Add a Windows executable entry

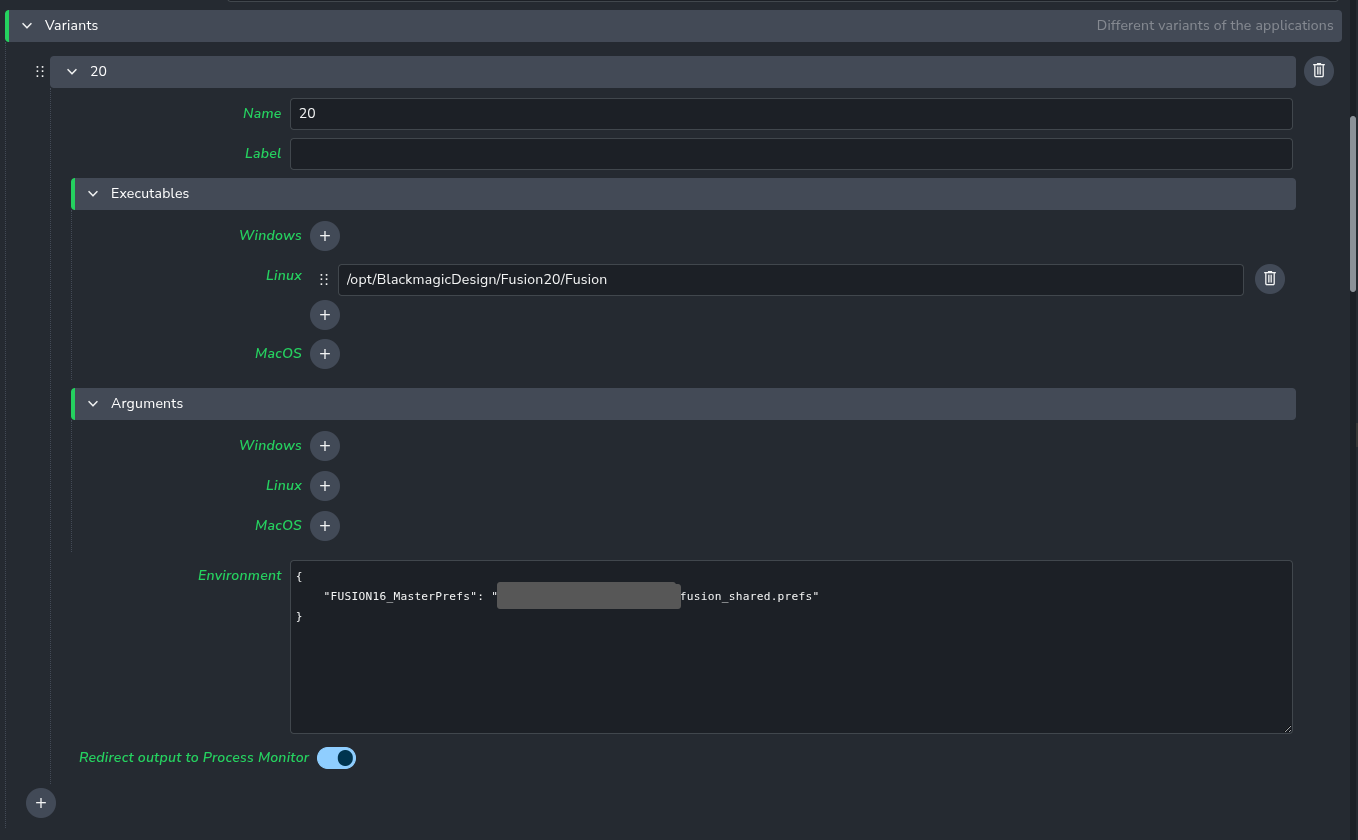coord(324,236)
